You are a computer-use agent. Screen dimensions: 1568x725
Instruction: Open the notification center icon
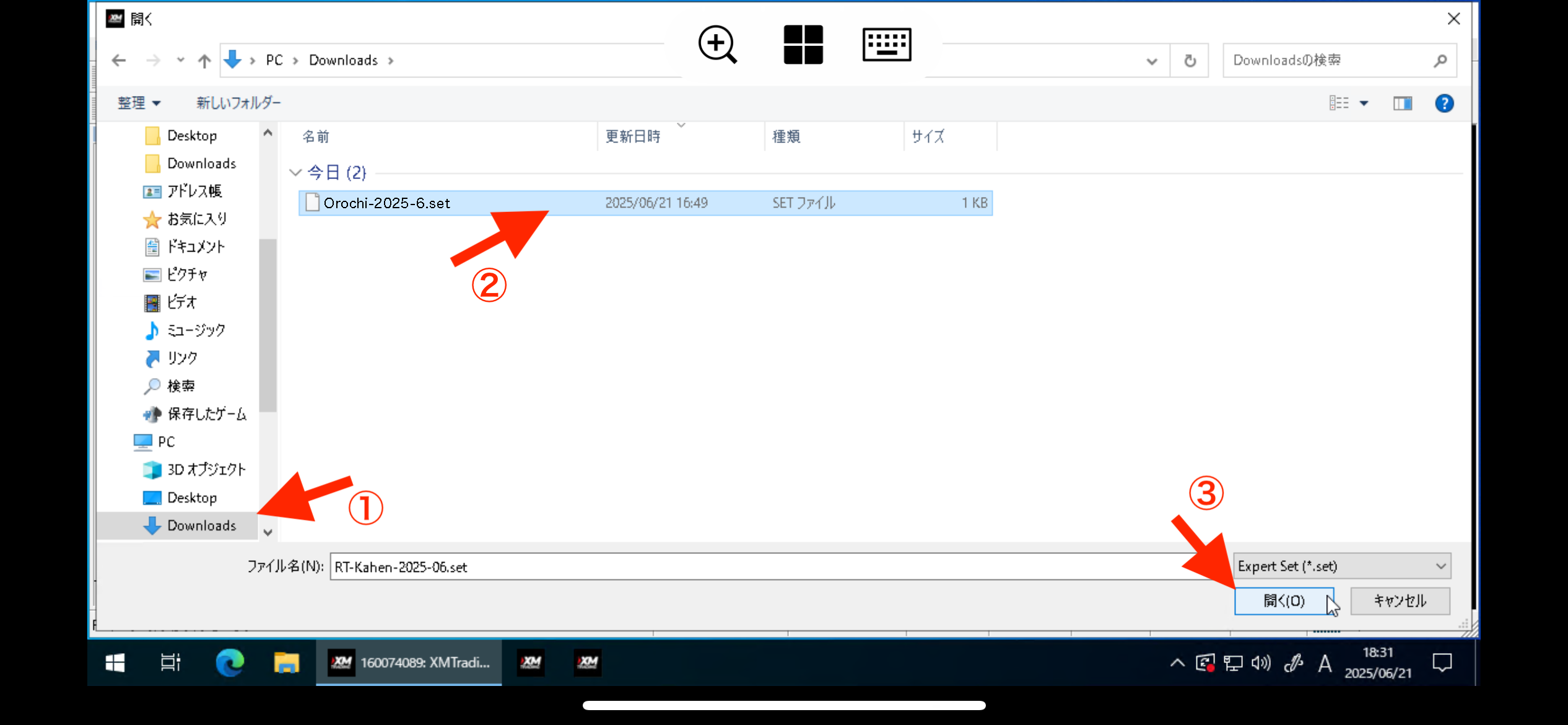pos(1442,663)
